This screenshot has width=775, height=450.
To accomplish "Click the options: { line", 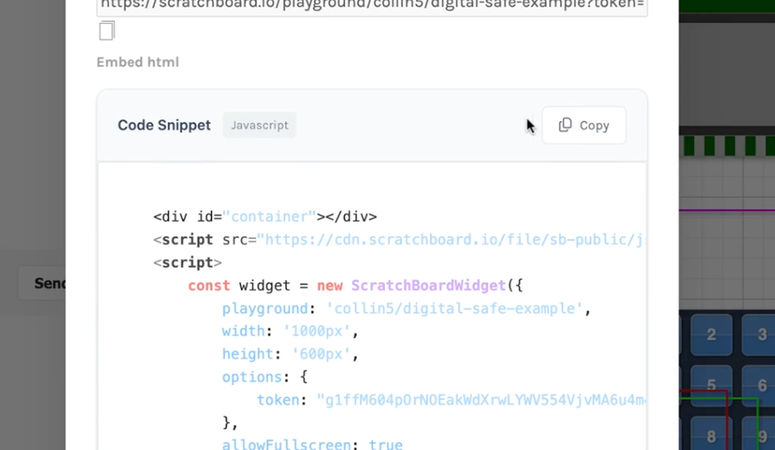I will 265,377.
